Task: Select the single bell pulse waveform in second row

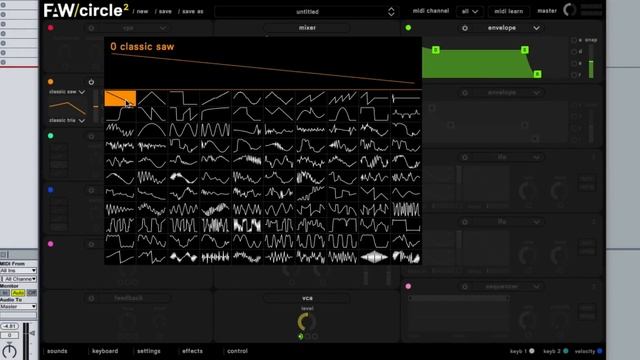Action: [343, 114]
